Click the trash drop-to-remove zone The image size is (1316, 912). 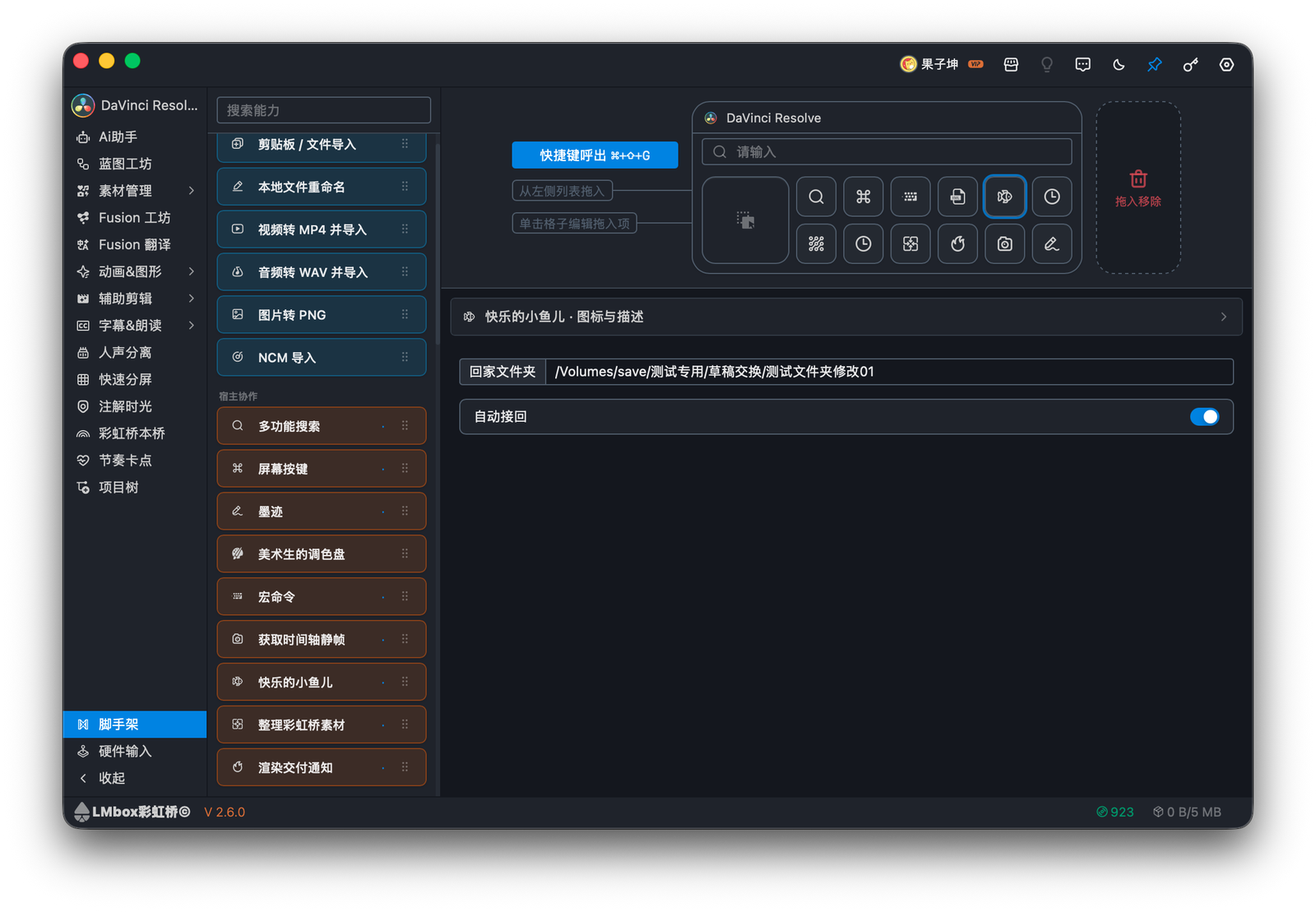[x=1138, y=187]
